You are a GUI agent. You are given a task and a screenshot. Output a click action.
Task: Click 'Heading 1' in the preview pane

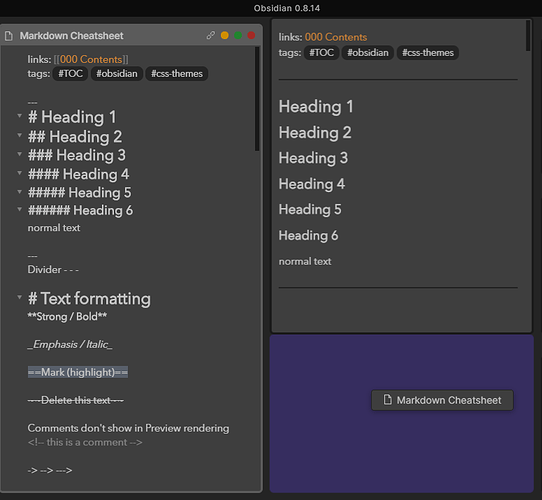pyautogui.click(x=316, y=106)
